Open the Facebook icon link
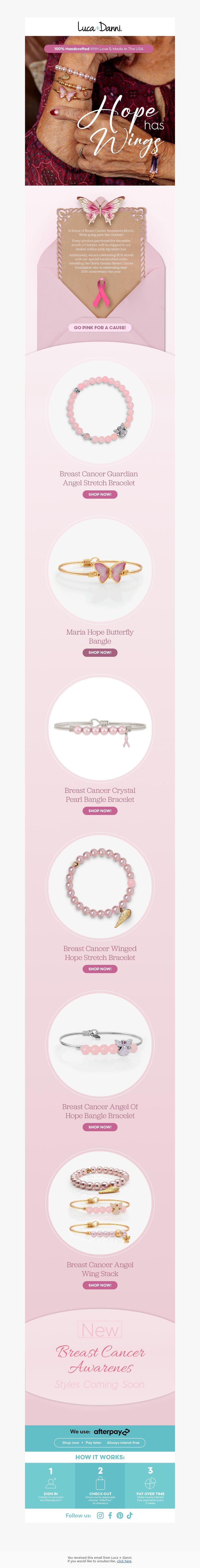The image size is (200, 1568). pyautogui.click(x=110, y=1515)
